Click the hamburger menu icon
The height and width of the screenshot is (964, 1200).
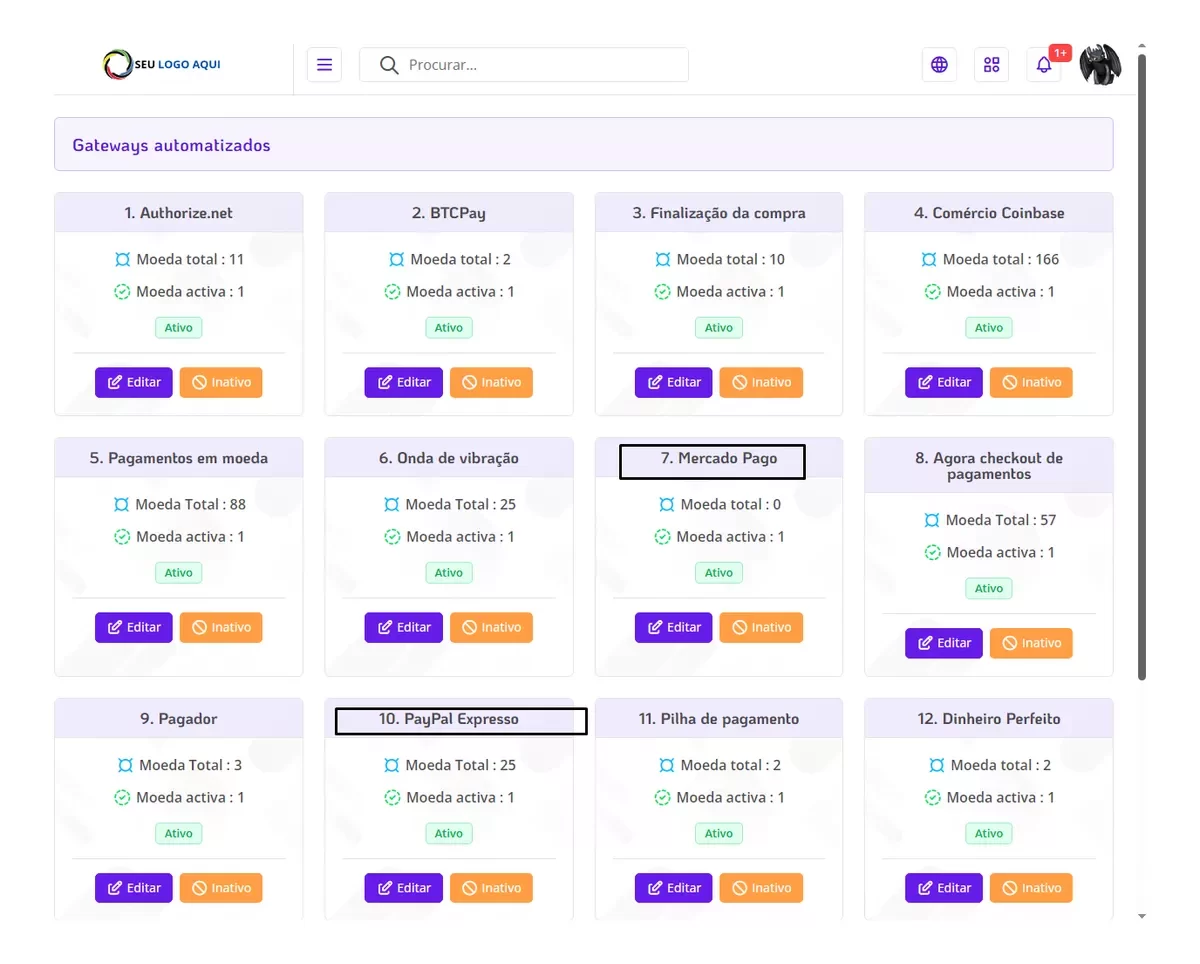324,65
